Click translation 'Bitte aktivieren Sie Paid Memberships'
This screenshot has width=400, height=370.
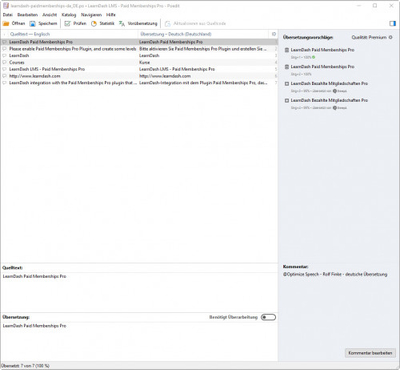pos(203,49)
